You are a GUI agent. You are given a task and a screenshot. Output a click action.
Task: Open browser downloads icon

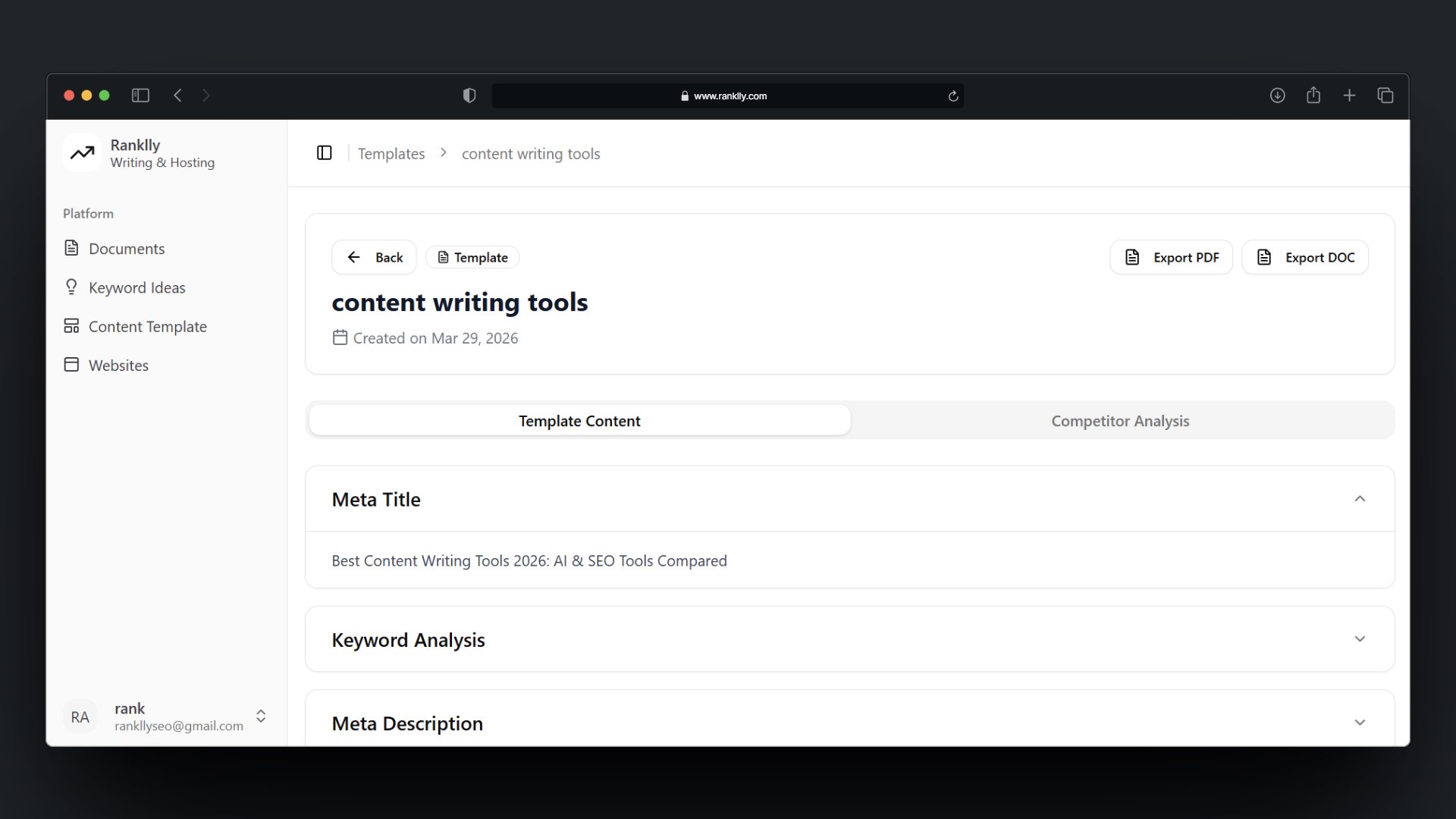pyautogui.click(x=1278, y=96)
